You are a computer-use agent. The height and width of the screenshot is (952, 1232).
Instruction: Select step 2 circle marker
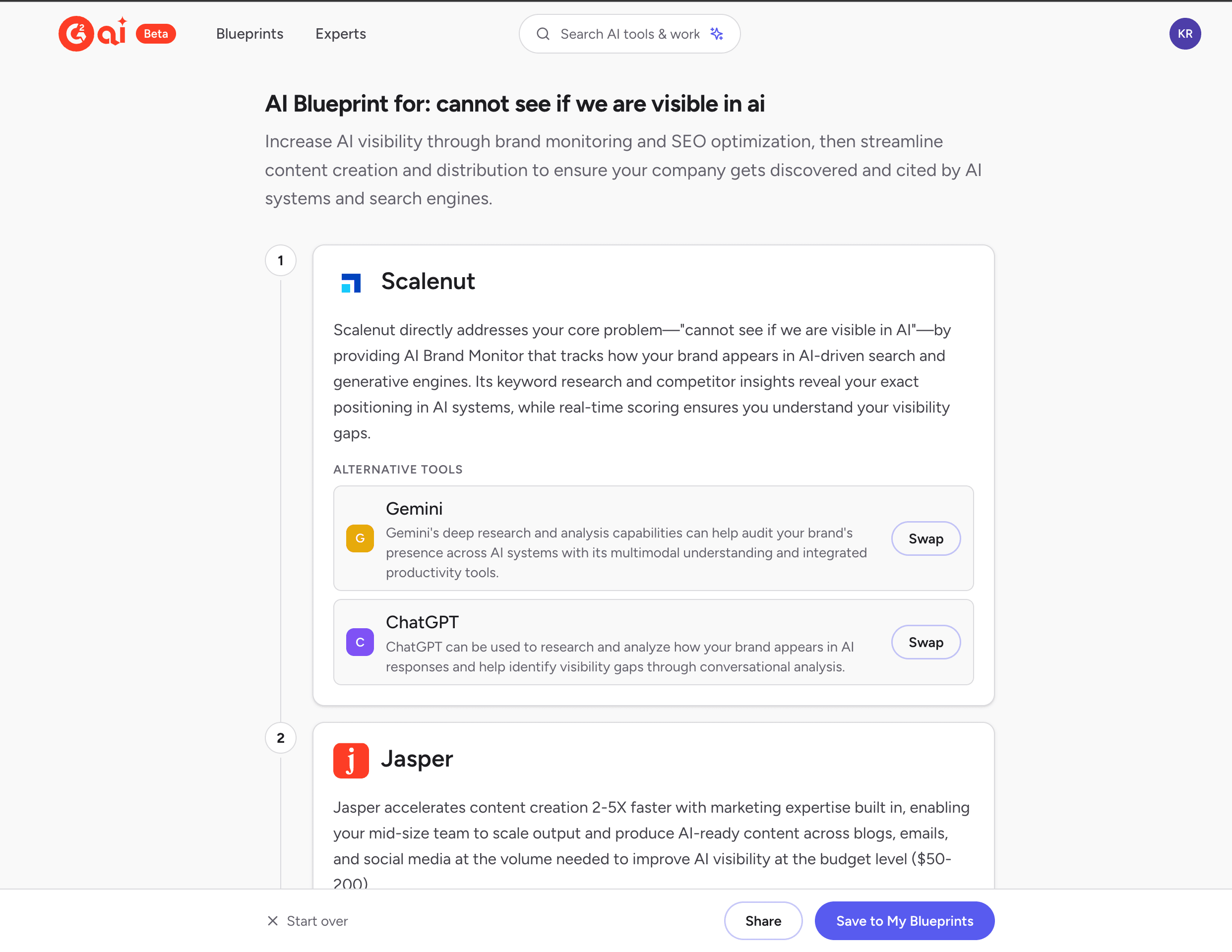click(280, 738)
